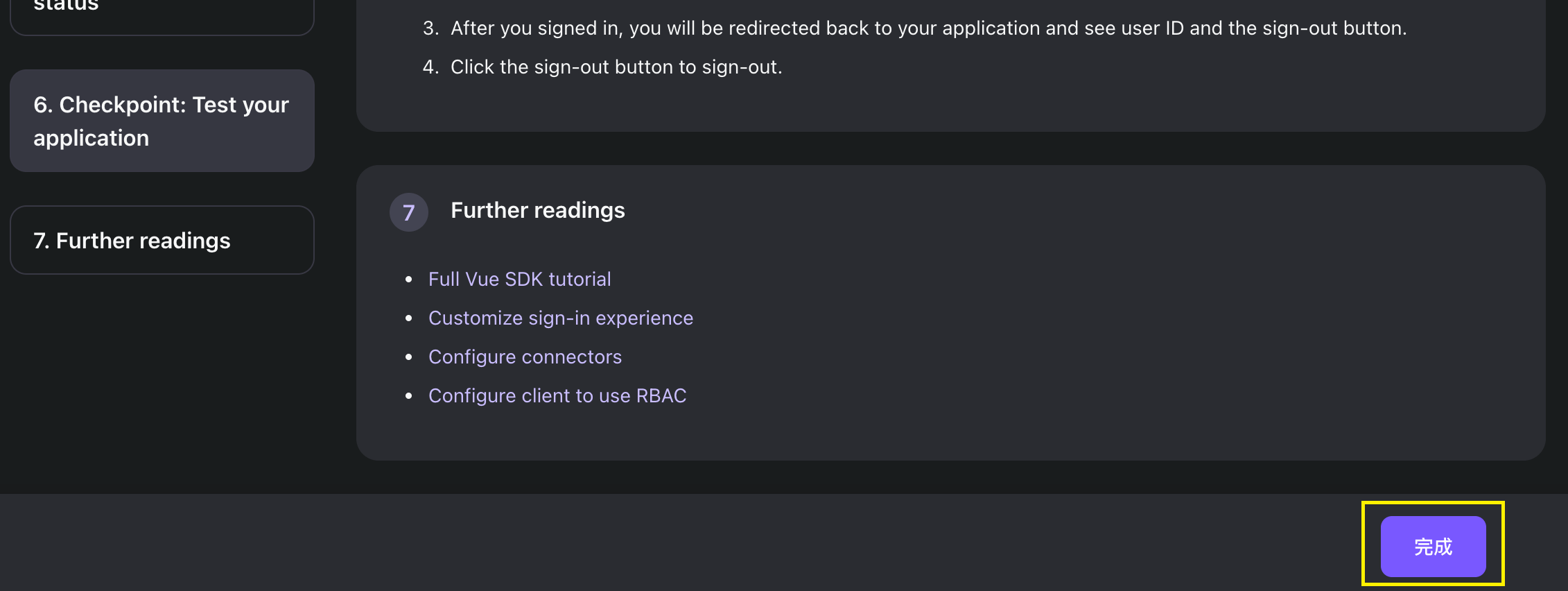Image resolution: width=1568 pixels, height=591 pixels.
Task: Open Customize sign-in experience link
Action: (561, 318)
